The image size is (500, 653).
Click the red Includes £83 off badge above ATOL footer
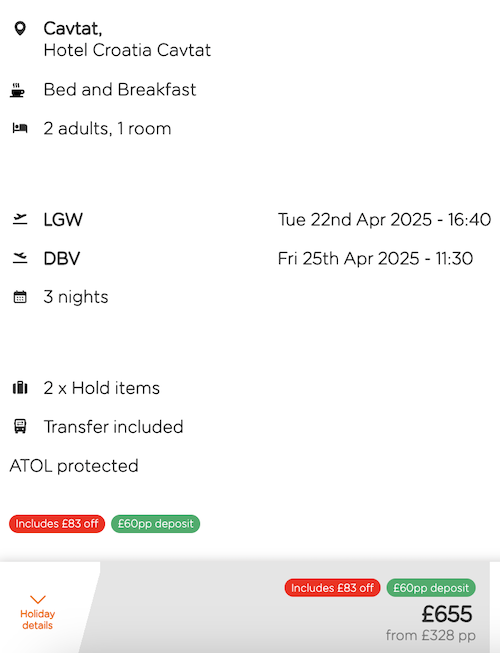pos(57,523)
